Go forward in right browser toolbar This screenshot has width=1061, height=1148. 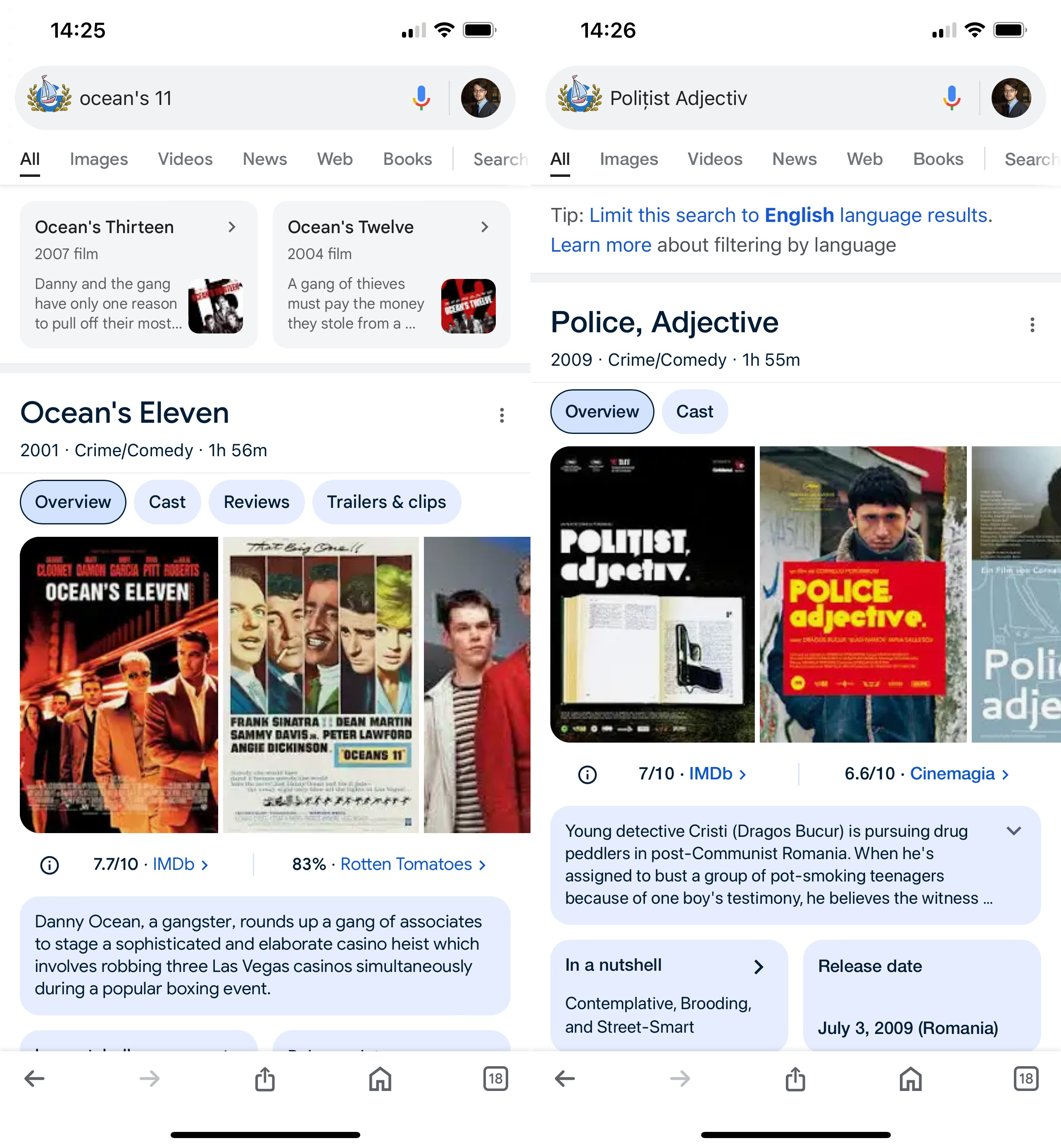pos(680,1079)
